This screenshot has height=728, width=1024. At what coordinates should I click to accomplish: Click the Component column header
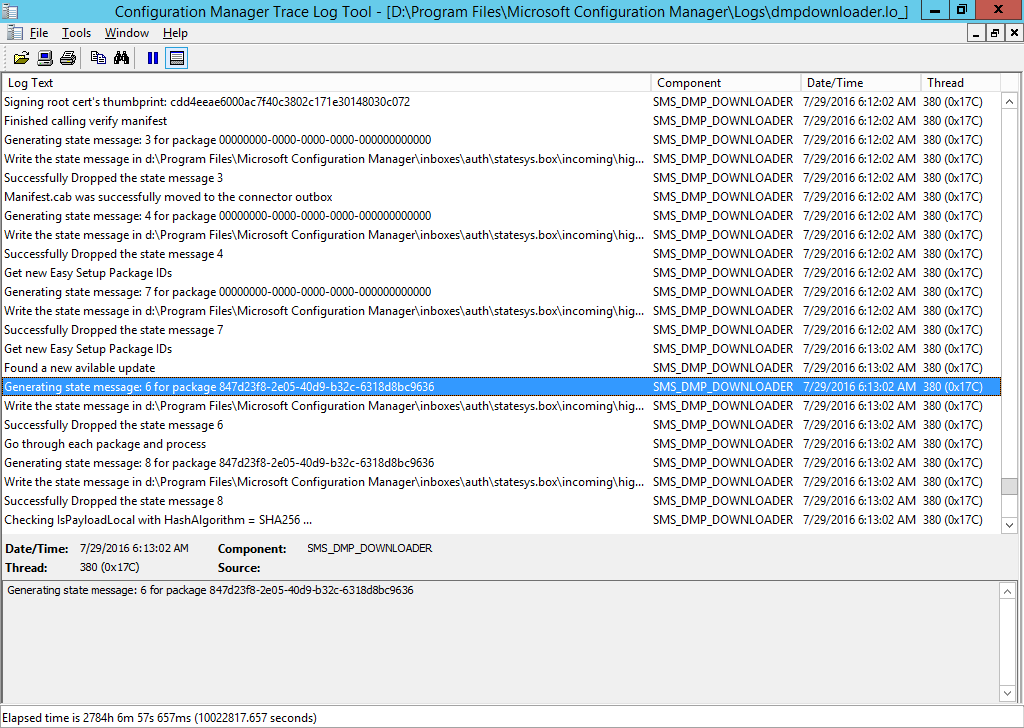[726, 83]
